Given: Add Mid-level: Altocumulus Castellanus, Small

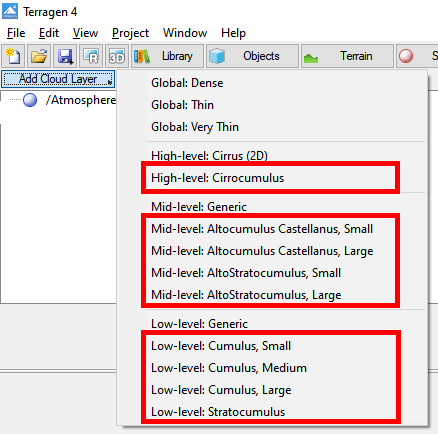Looking at the screenshot, I should [272, 229].
